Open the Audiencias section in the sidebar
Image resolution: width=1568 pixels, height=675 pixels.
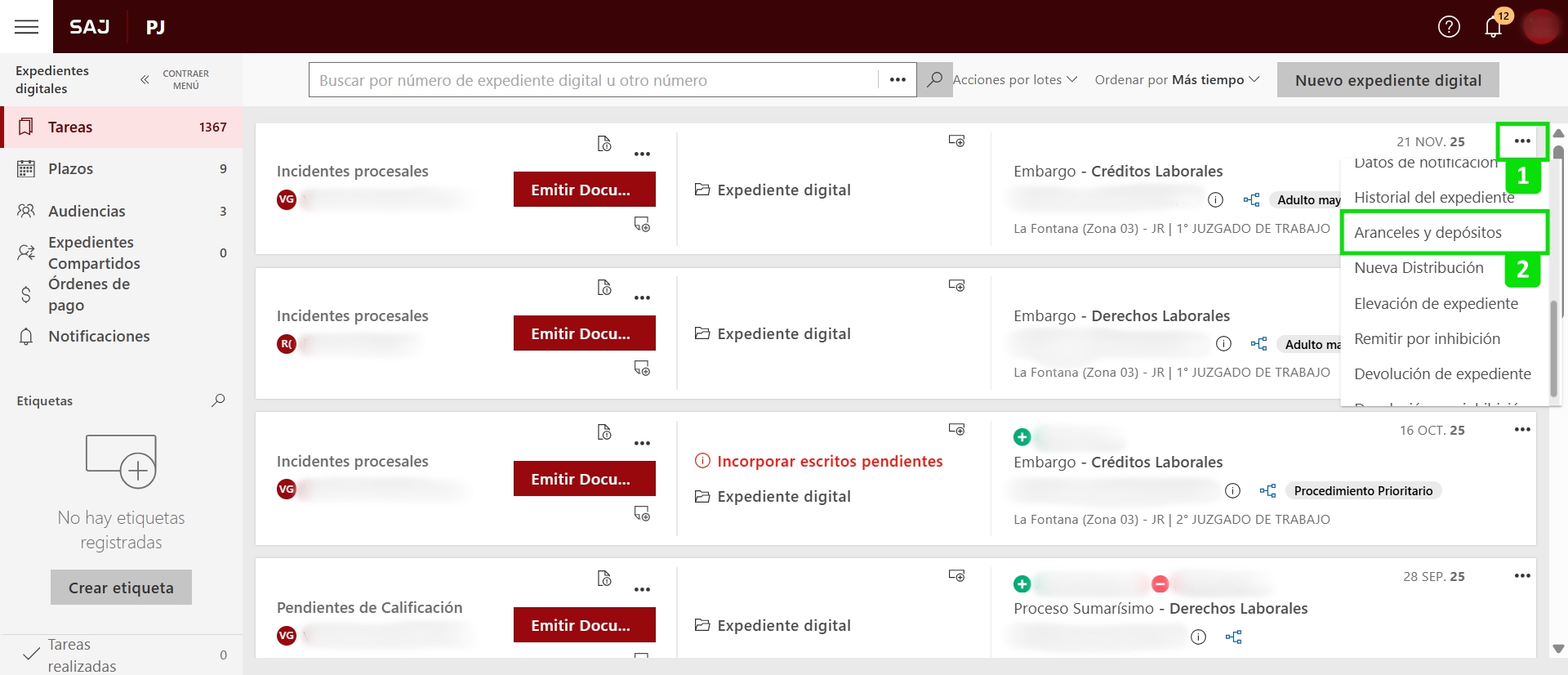[x=87, y=211]
